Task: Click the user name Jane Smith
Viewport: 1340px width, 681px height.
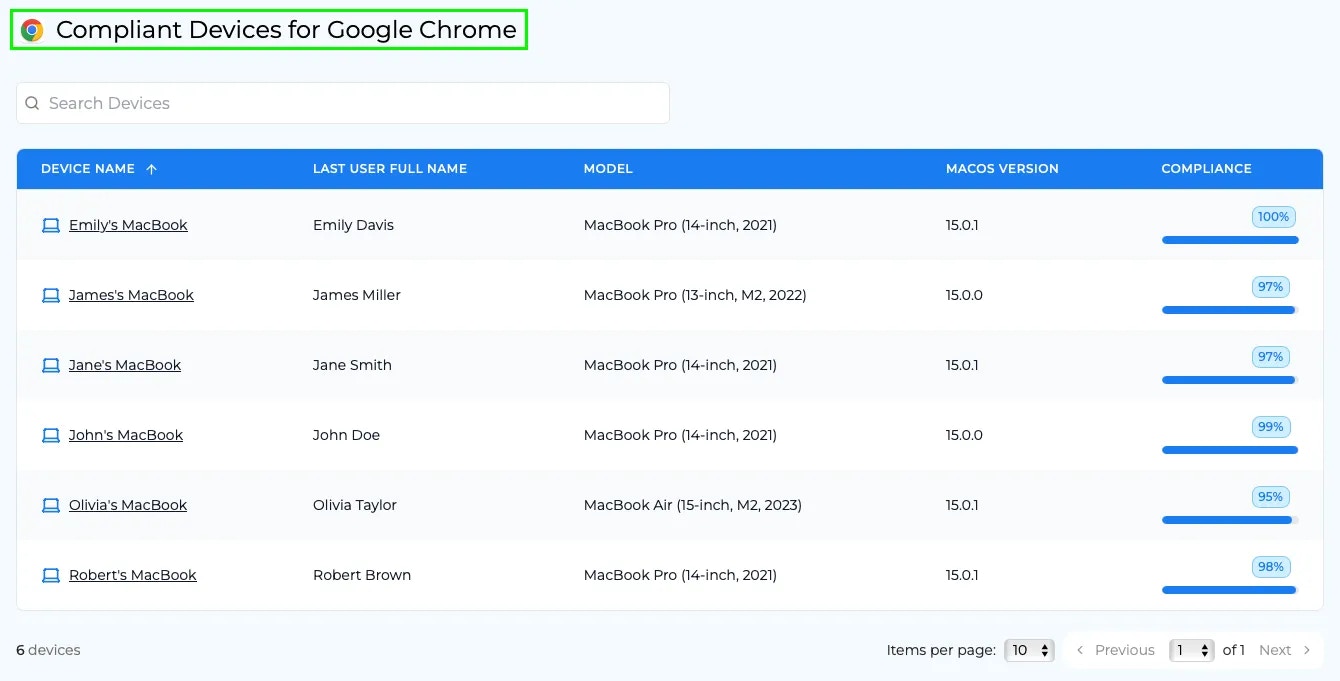Action: 352,365
